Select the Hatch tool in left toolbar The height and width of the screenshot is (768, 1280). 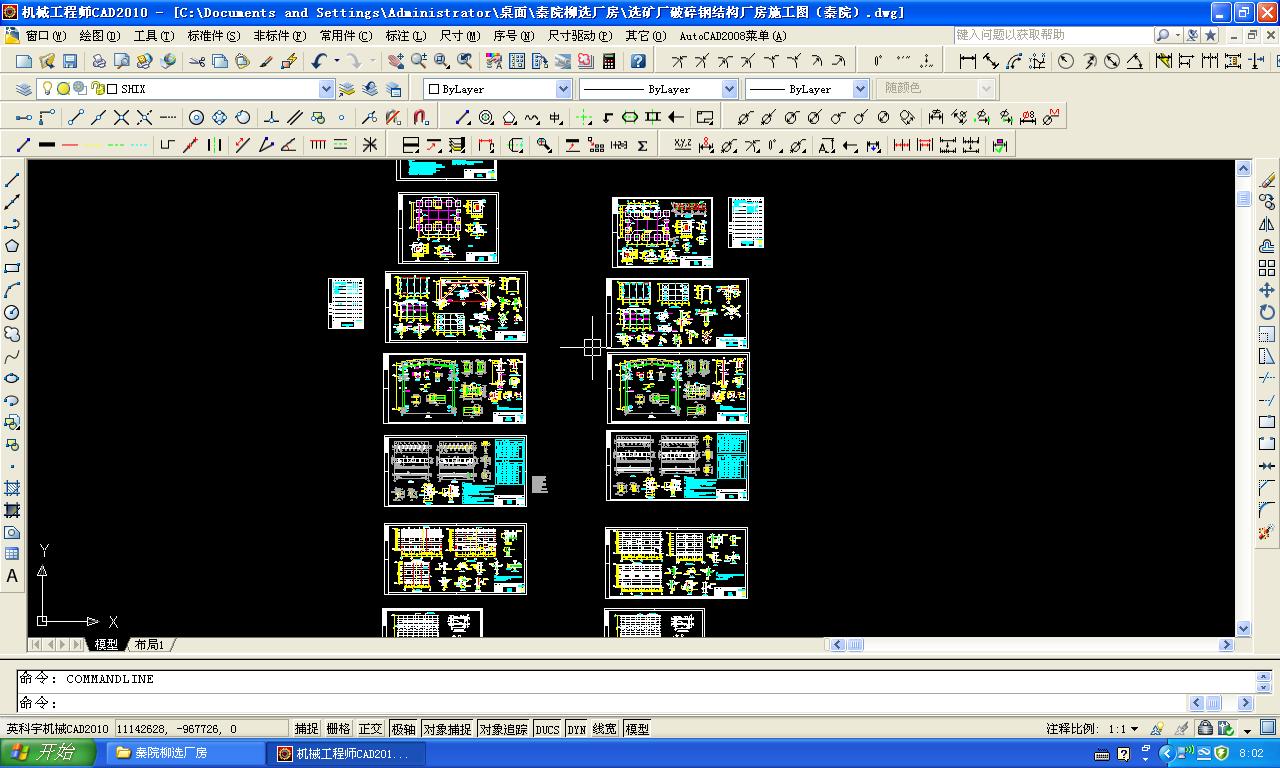12,488
